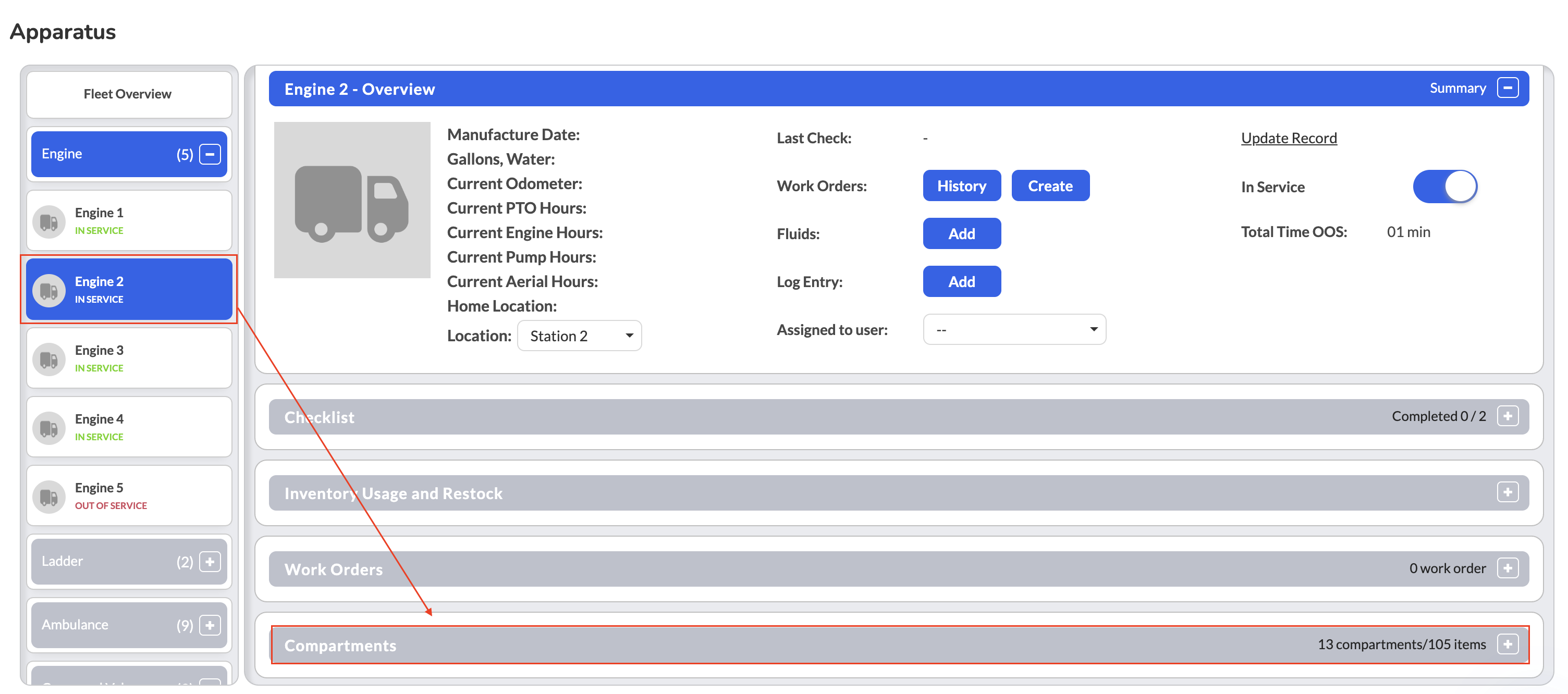Screen dimensions: 1568x694
Task: Click the 'Summary' label in overview header
Action: [1457, 88]
